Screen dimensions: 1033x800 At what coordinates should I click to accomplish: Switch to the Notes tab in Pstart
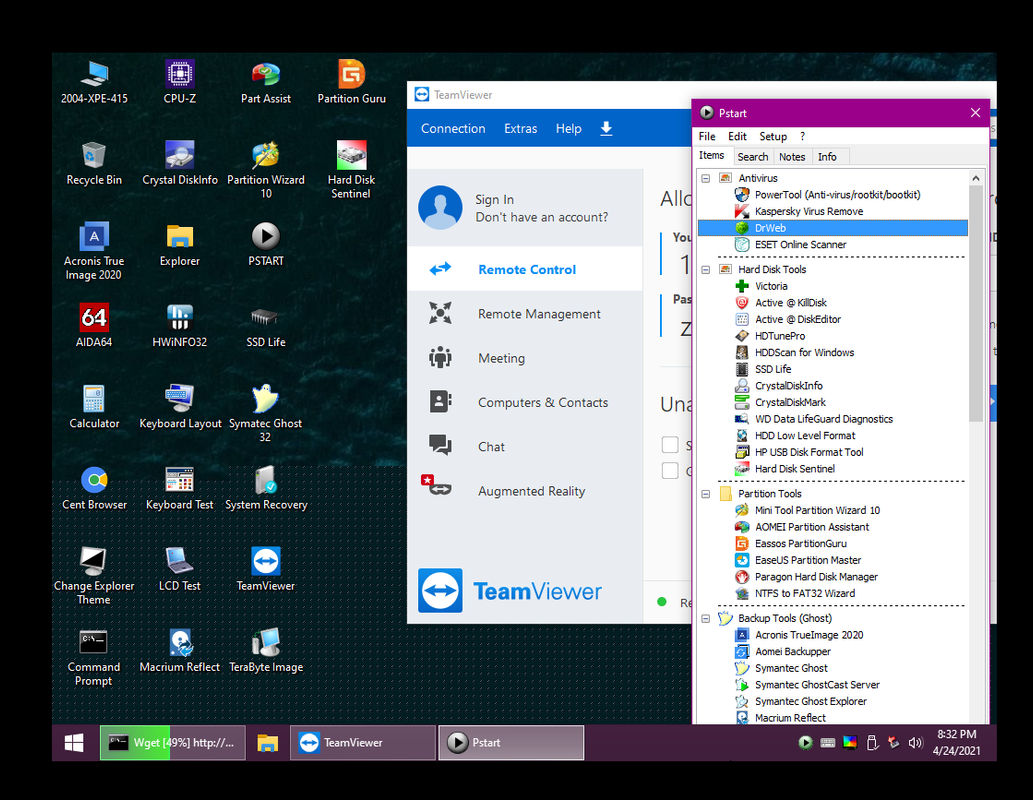pyautogui.click(x=792, y=157)
